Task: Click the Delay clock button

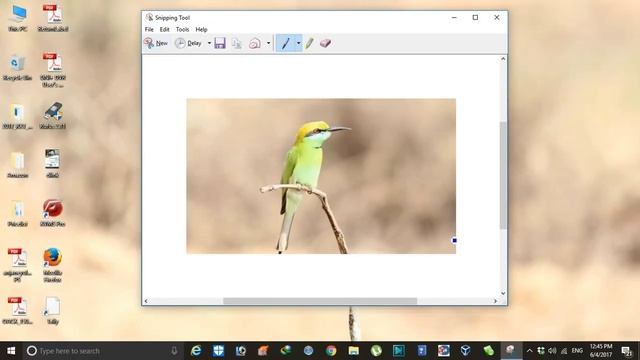Action: pos(188,43)
